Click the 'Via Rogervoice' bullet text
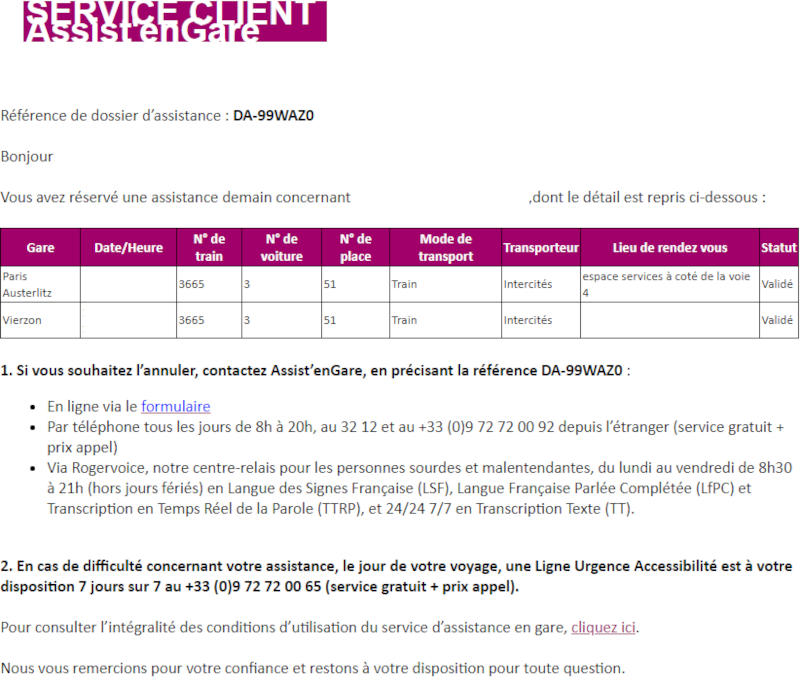Viewport: 800px width, 685px height. [419, 488]
